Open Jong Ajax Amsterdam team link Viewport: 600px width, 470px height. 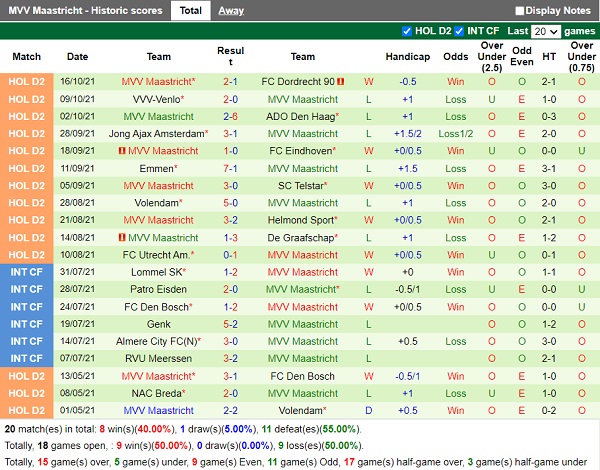(x=158, y=134)
